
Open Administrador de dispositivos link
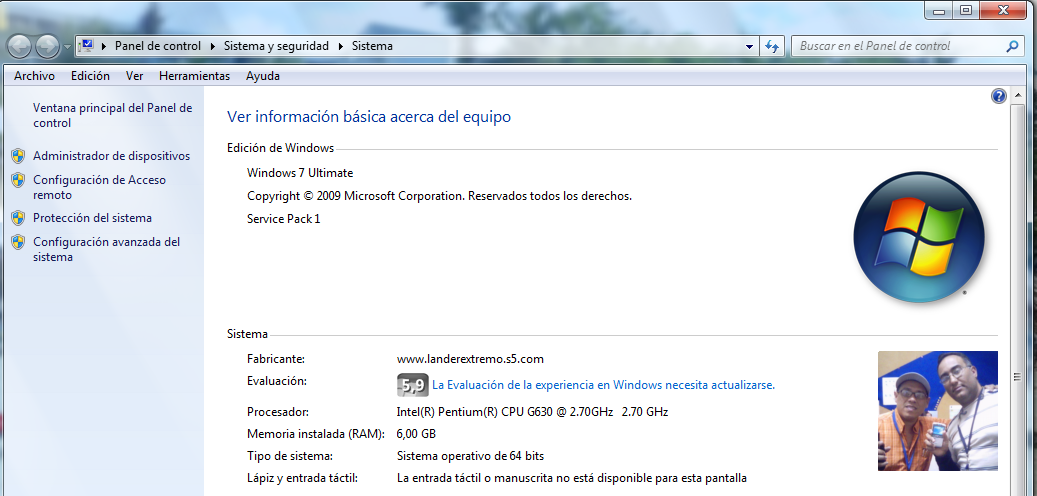click(x=111, y=156)
